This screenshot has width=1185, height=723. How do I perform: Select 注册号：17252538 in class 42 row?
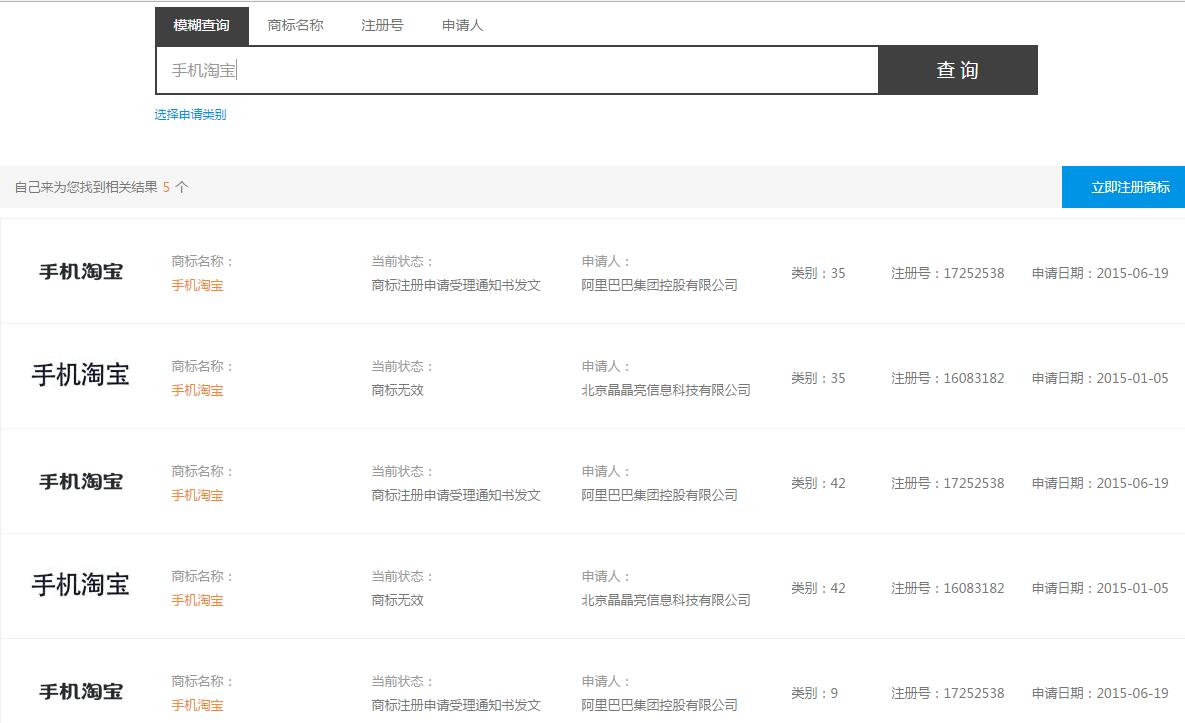(x=948, y=484)
